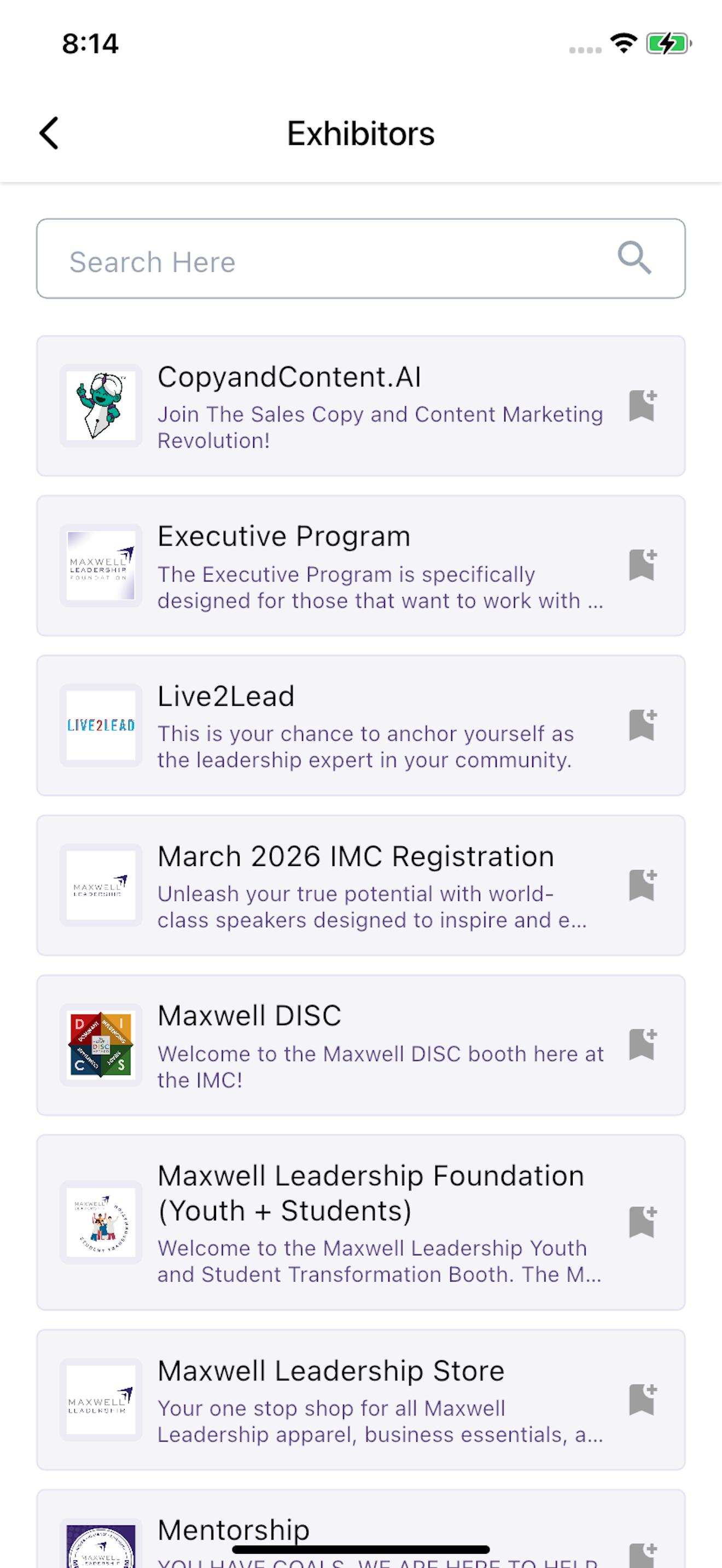Viewport: 722px width, 1568px height.
Task: Bookmark the Maxwell Leadership Store
Action: tap(642, 1400)
